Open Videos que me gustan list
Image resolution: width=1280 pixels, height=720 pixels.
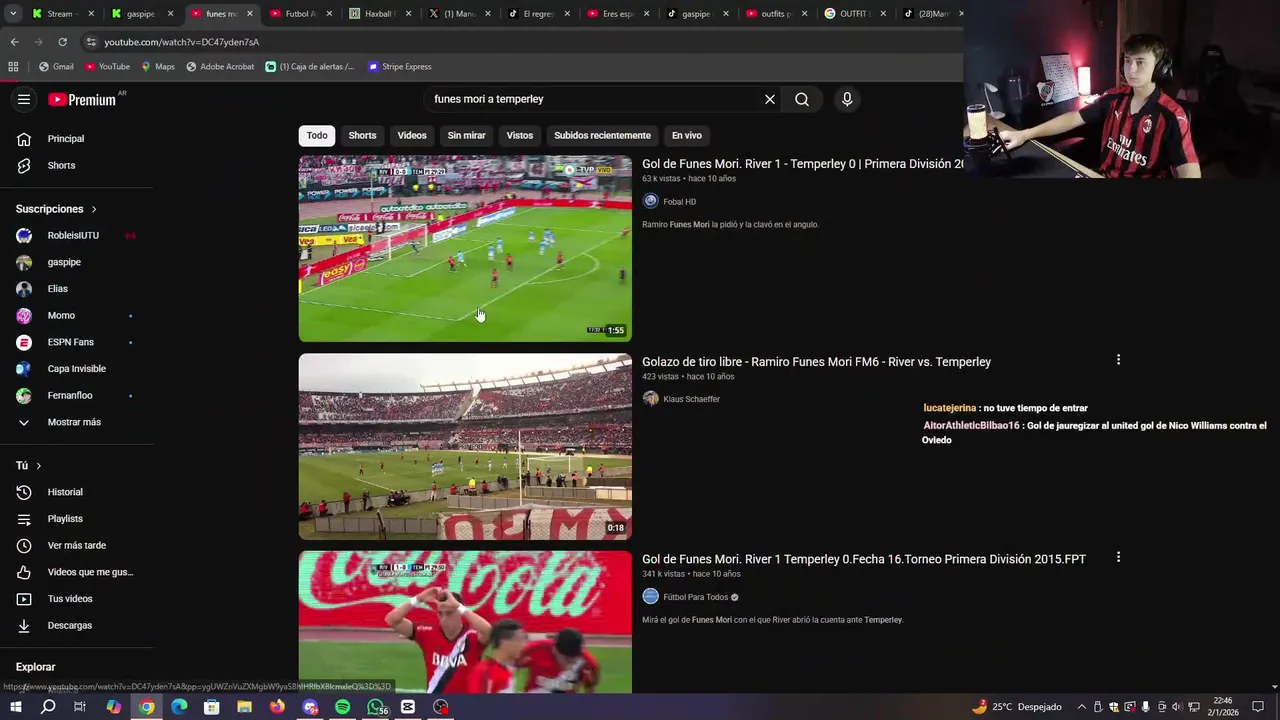coord(77,572)
